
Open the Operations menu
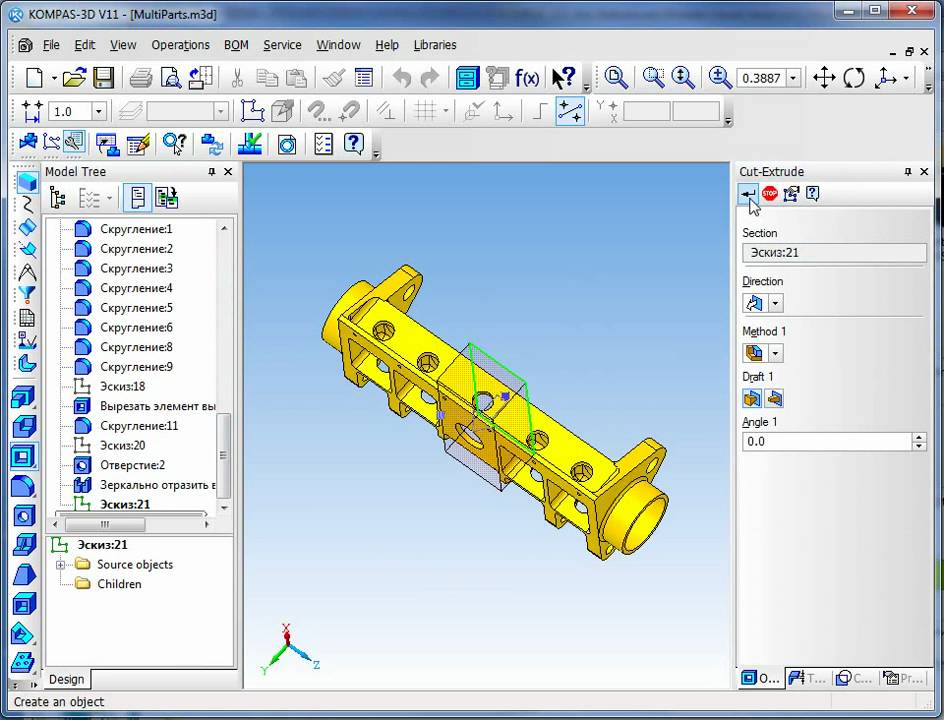(180, 45)
